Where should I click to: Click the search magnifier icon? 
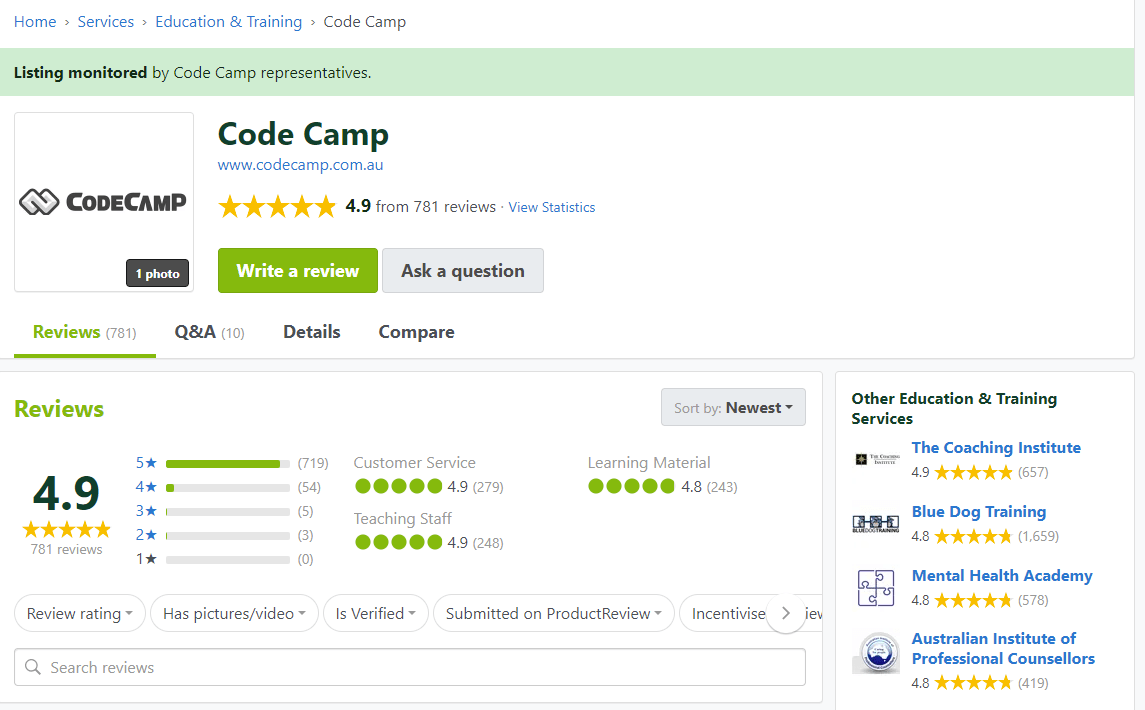33,667
